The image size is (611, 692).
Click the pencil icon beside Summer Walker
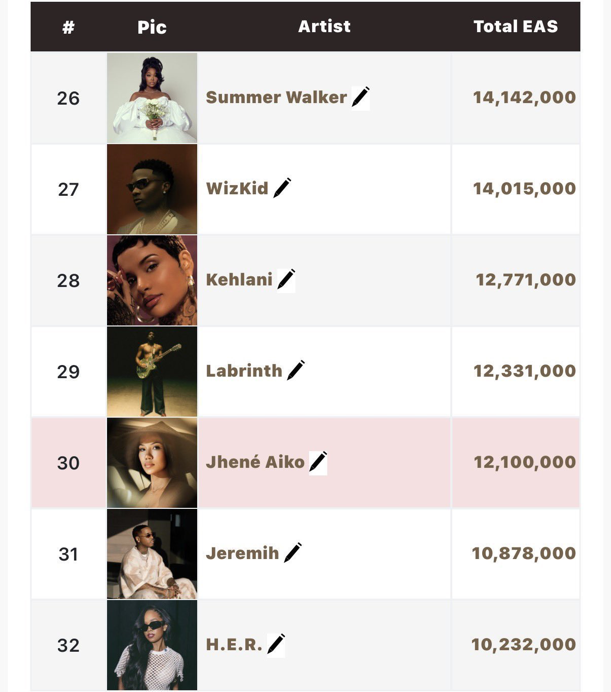361,97
